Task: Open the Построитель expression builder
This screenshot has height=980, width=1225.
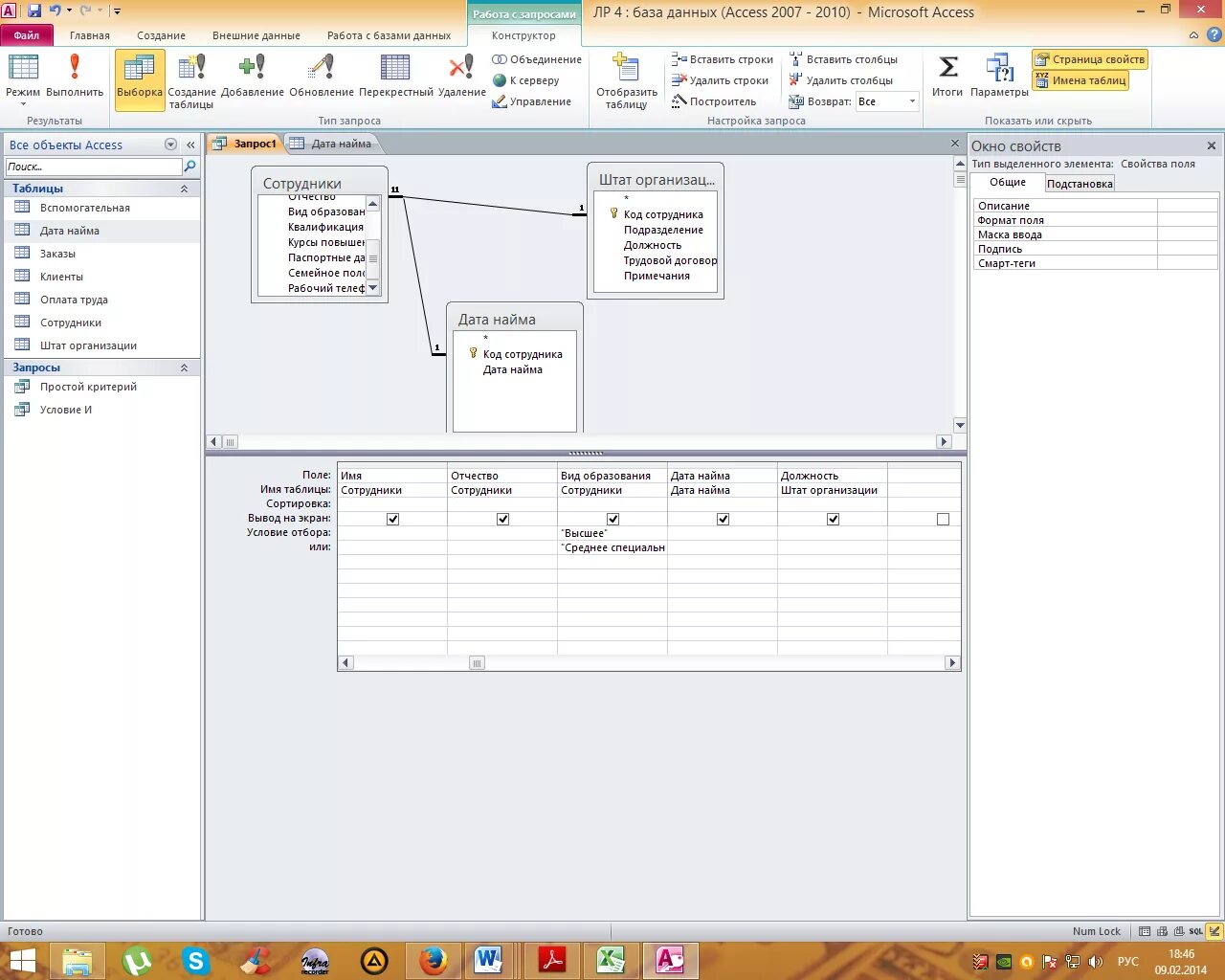Action: tap(713, 101)
